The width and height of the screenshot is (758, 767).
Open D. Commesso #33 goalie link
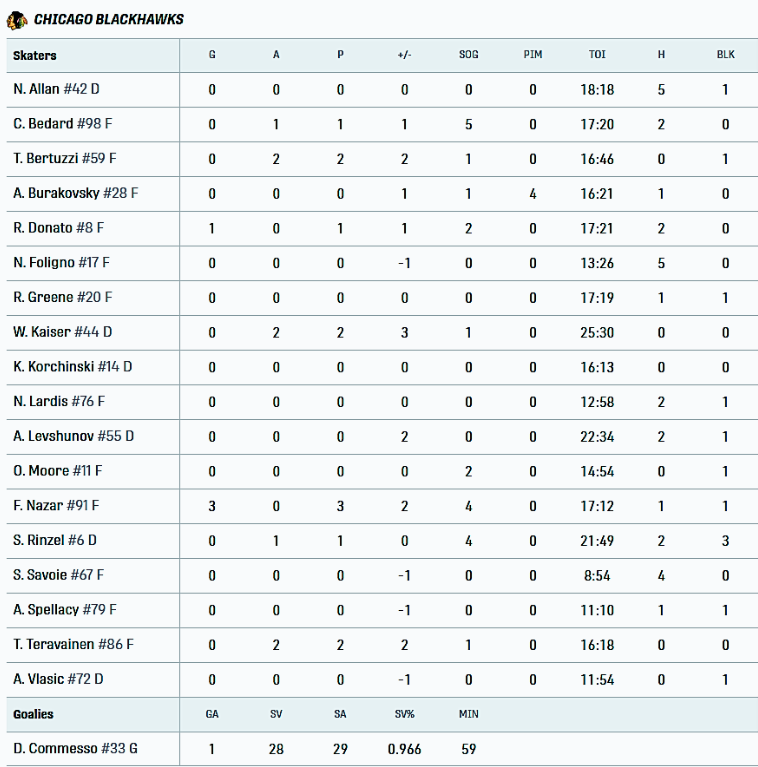pyautogui.click(x=75, y=748)
